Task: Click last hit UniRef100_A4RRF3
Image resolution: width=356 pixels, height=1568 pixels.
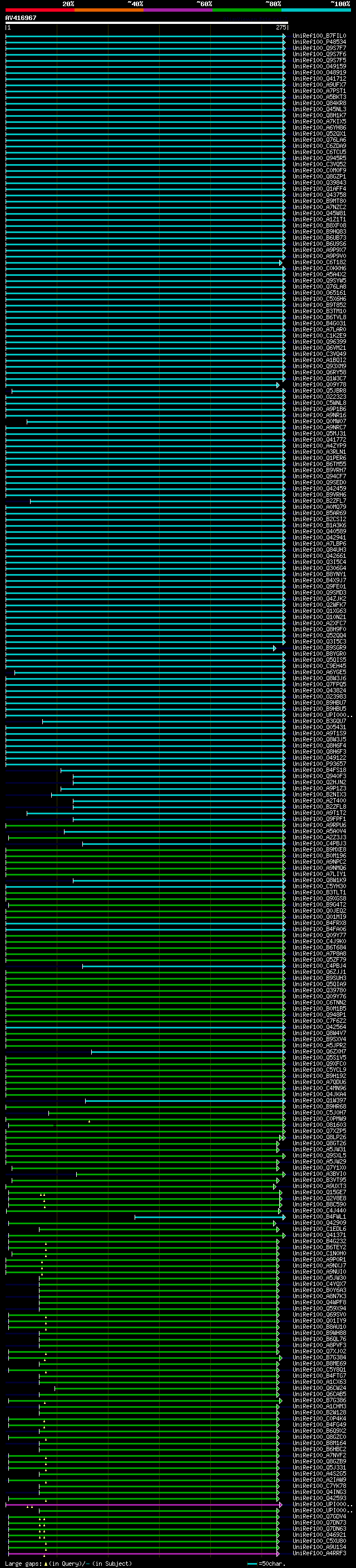Action: [319, 1554]
